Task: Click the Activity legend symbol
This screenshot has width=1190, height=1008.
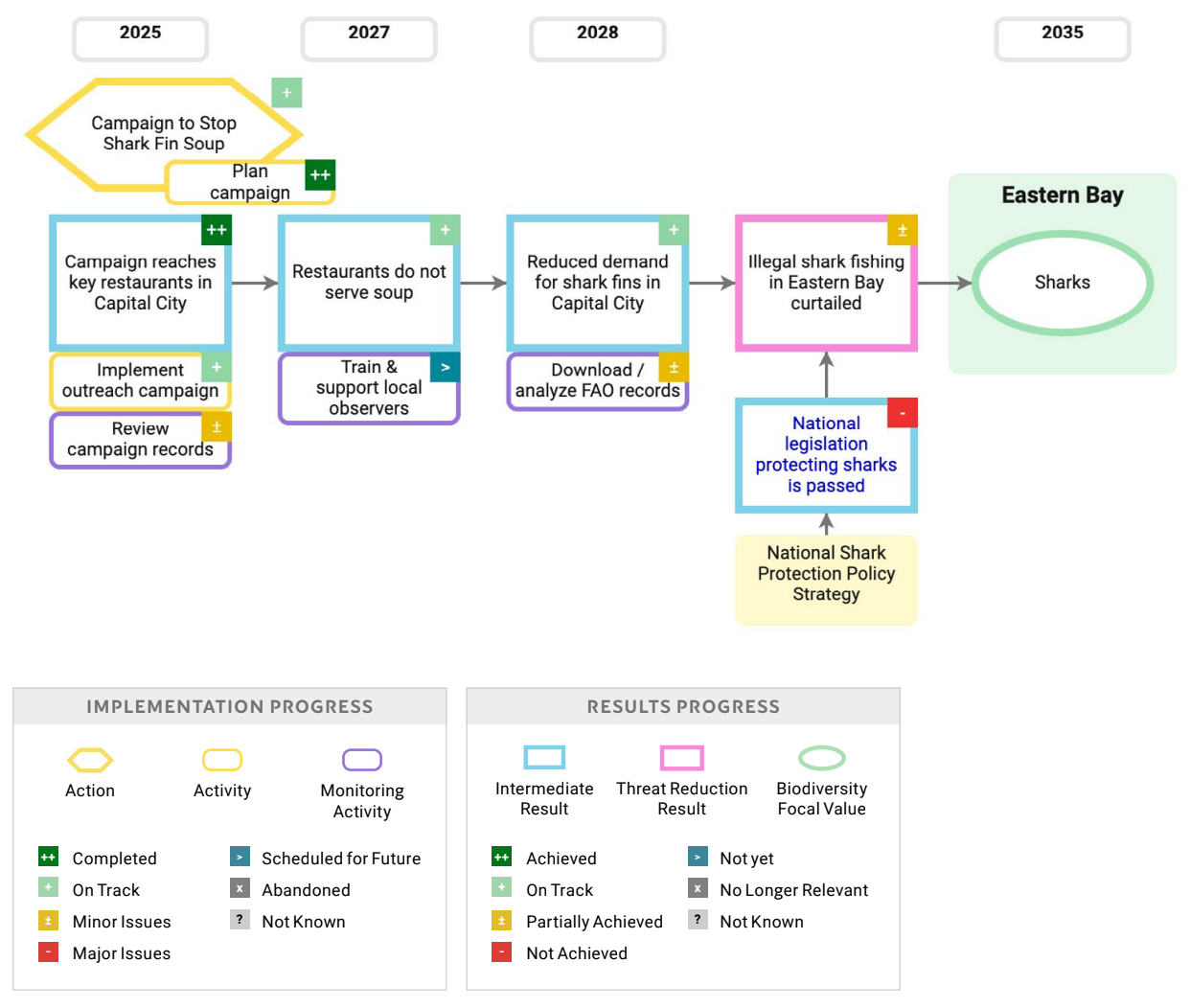Action: [x=222, y=761]
